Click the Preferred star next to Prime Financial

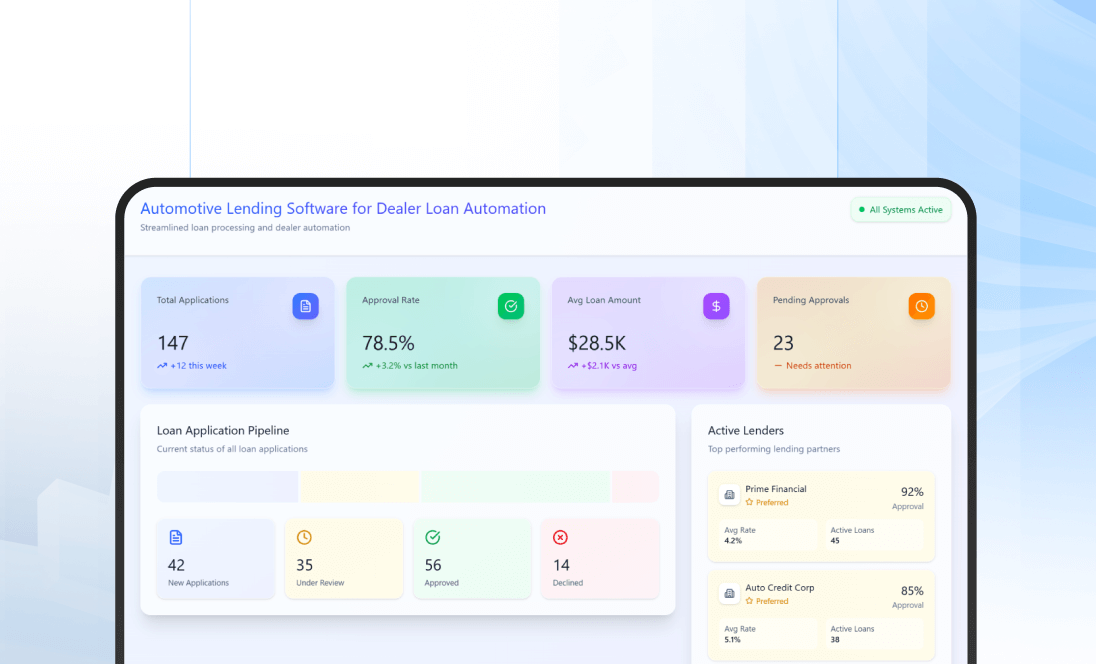point(749,503)
